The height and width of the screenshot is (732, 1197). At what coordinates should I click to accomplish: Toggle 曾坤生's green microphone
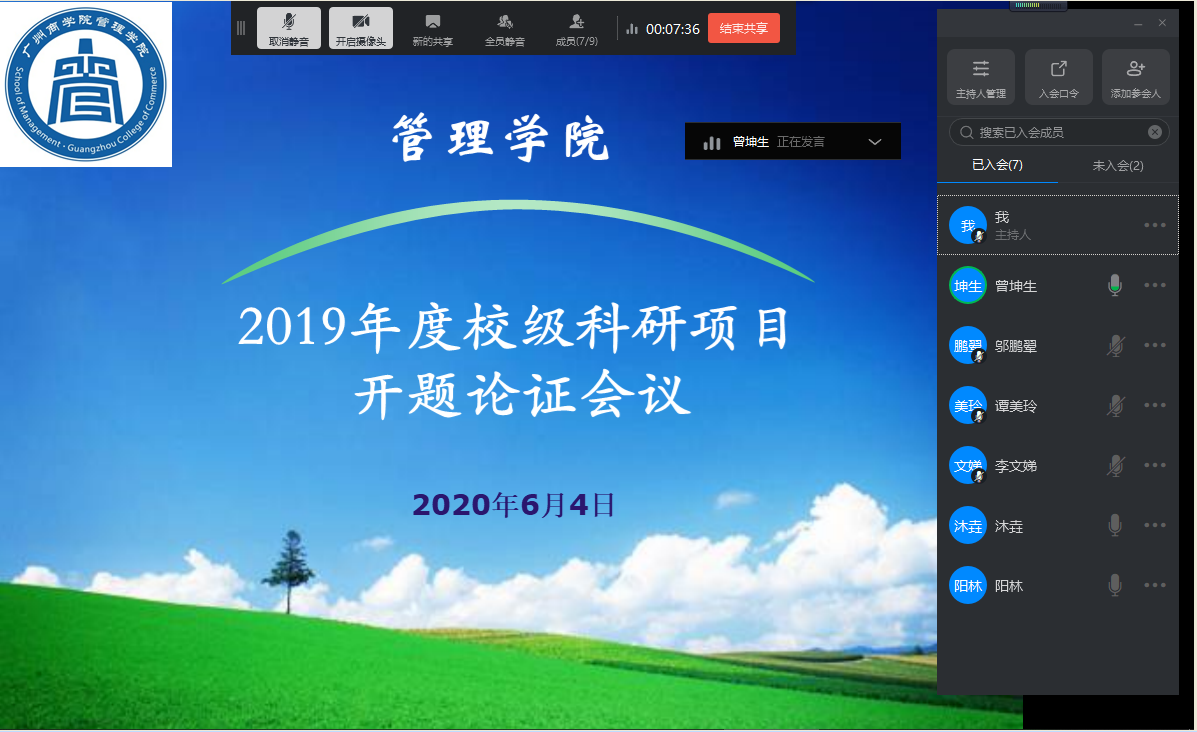(1115, 286)
